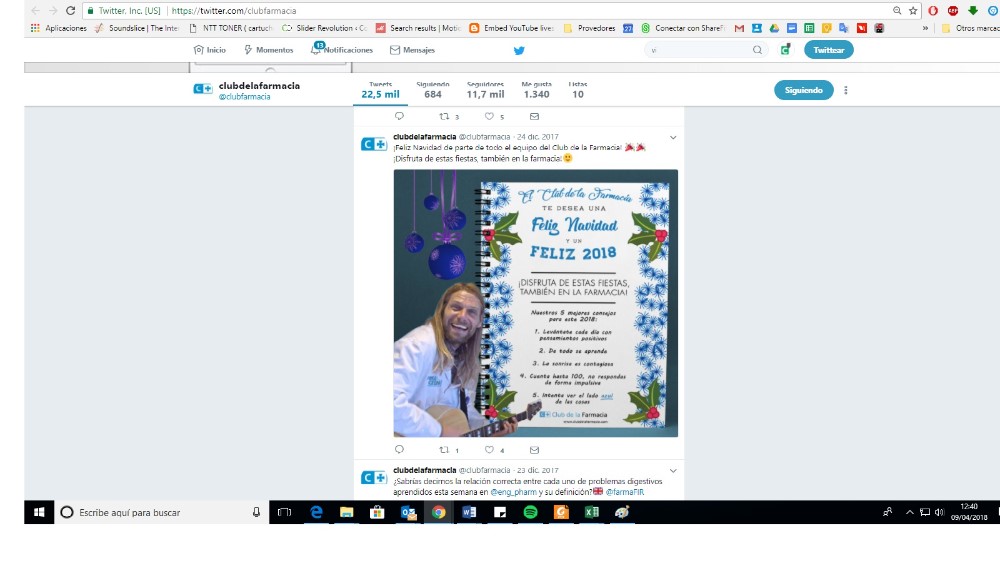Go to Inicio in Twitter navigation
The image size is (1000, 563).
tap(210, 50)
